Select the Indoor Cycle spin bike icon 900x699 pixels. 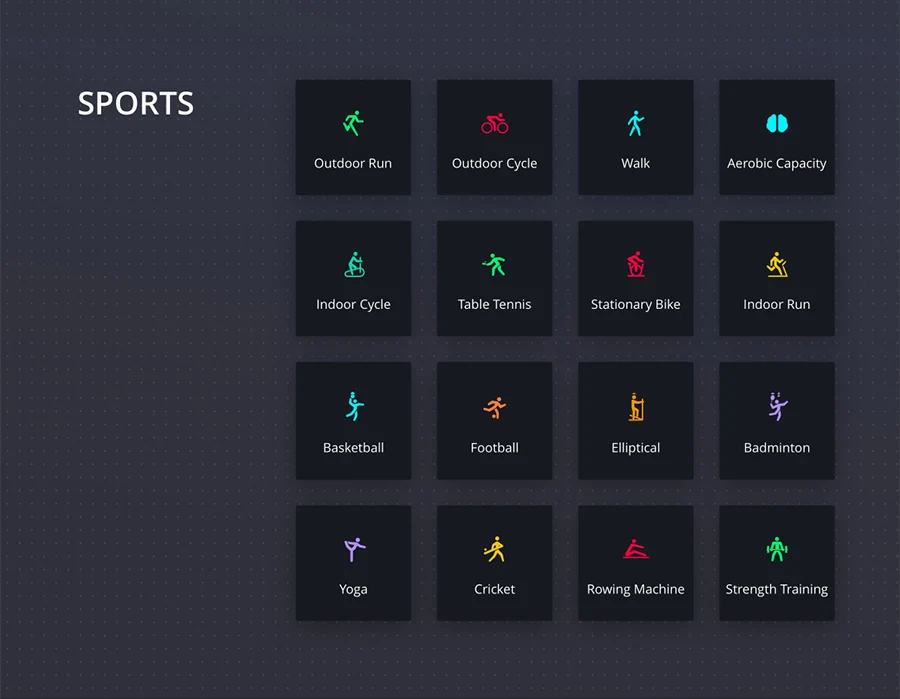354,265
